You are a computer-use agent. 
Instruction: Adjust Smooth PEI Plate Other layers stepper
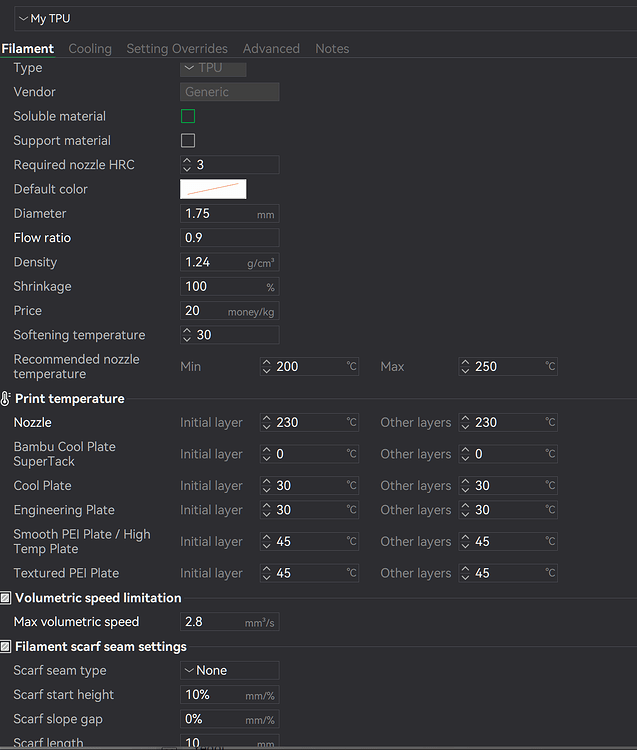click(x=465, y=541)
